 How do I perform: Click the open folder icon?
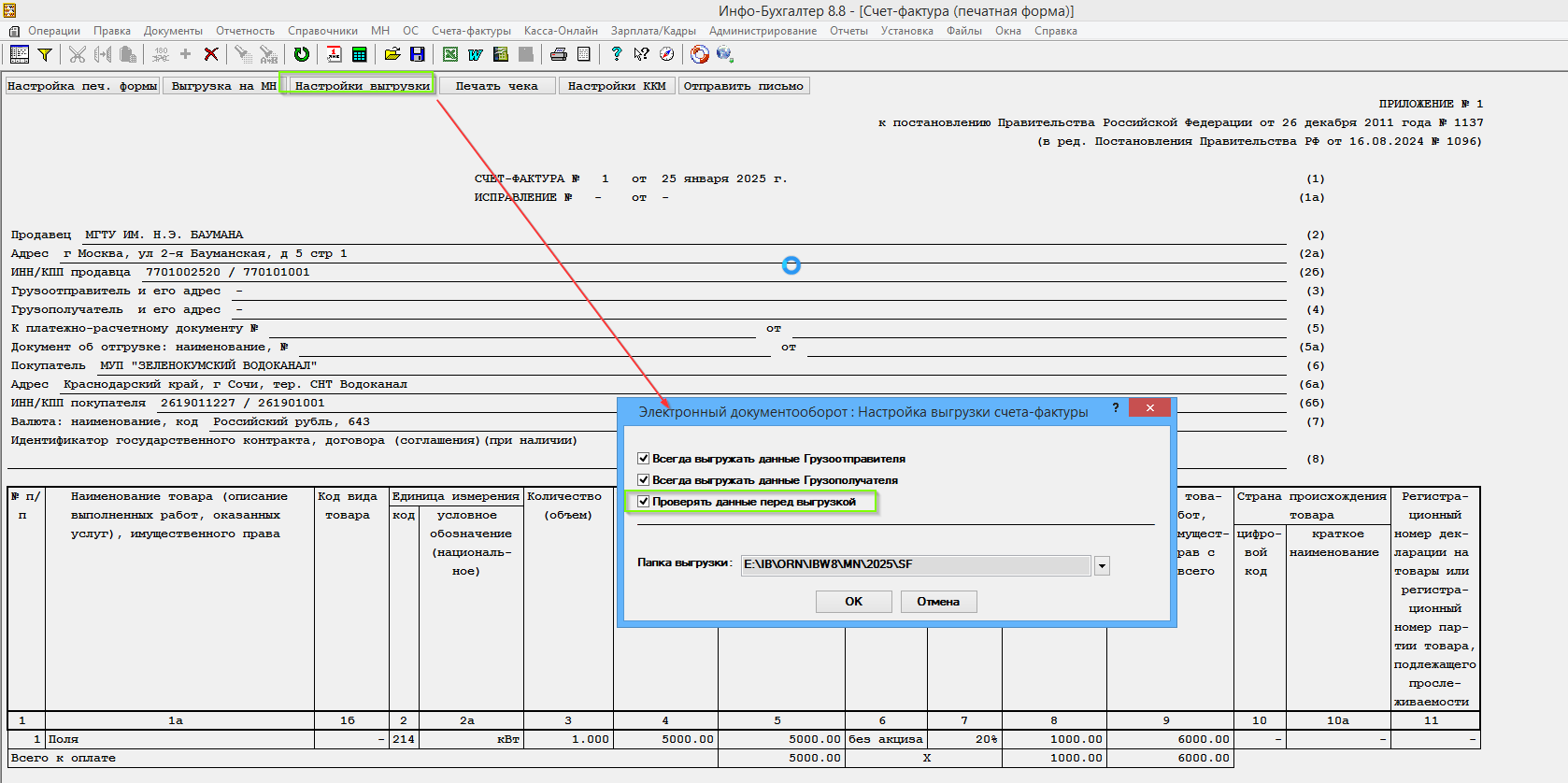point(392,54)
